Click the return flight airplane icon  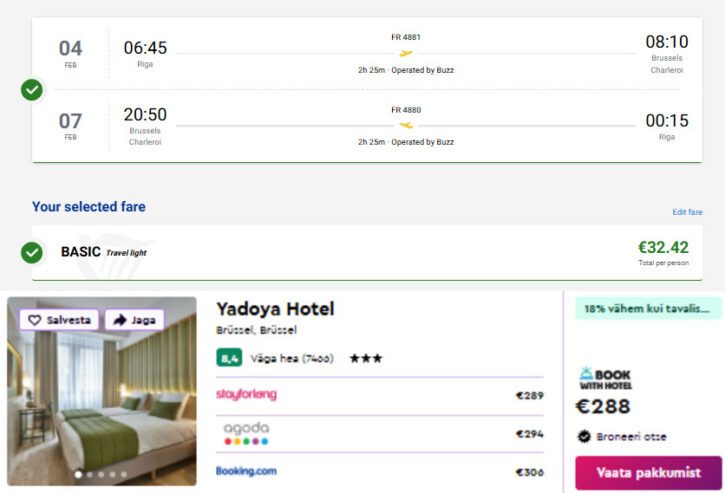(x=406, y=125)
